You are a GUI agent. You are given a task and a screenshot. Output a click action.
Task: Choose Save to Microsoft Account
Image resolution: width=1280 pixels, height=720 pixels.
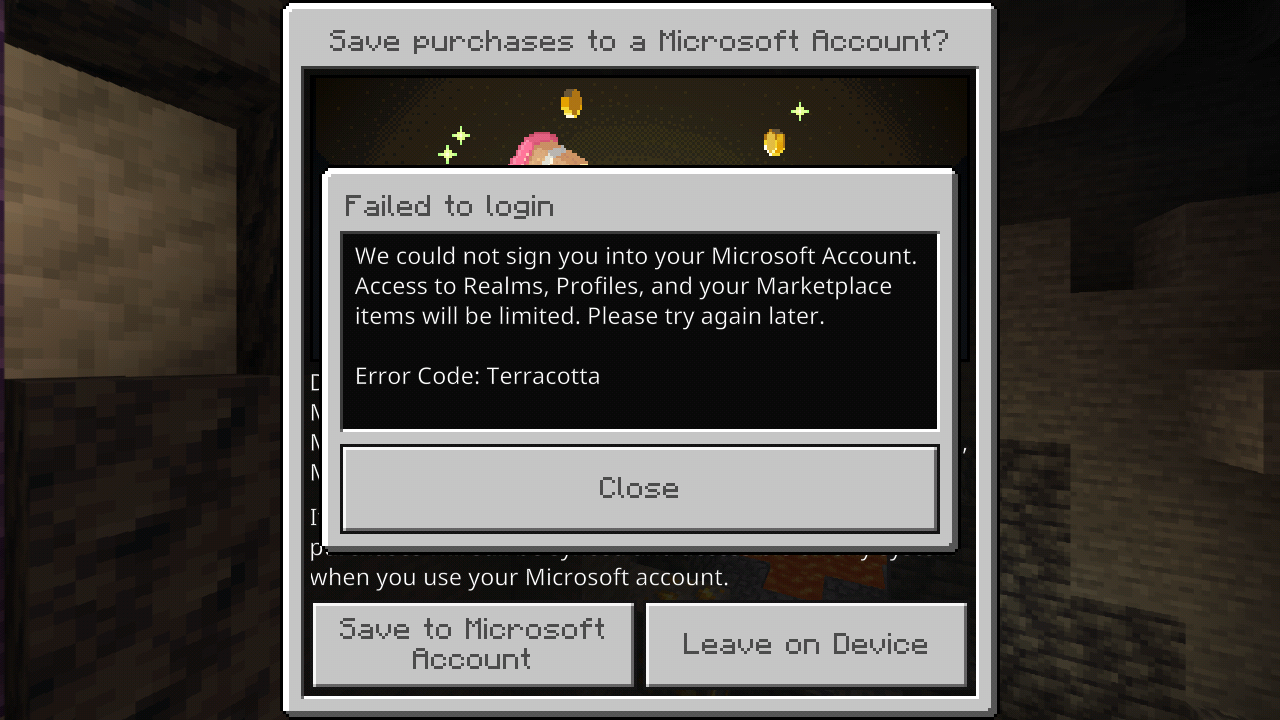point(473,644)
